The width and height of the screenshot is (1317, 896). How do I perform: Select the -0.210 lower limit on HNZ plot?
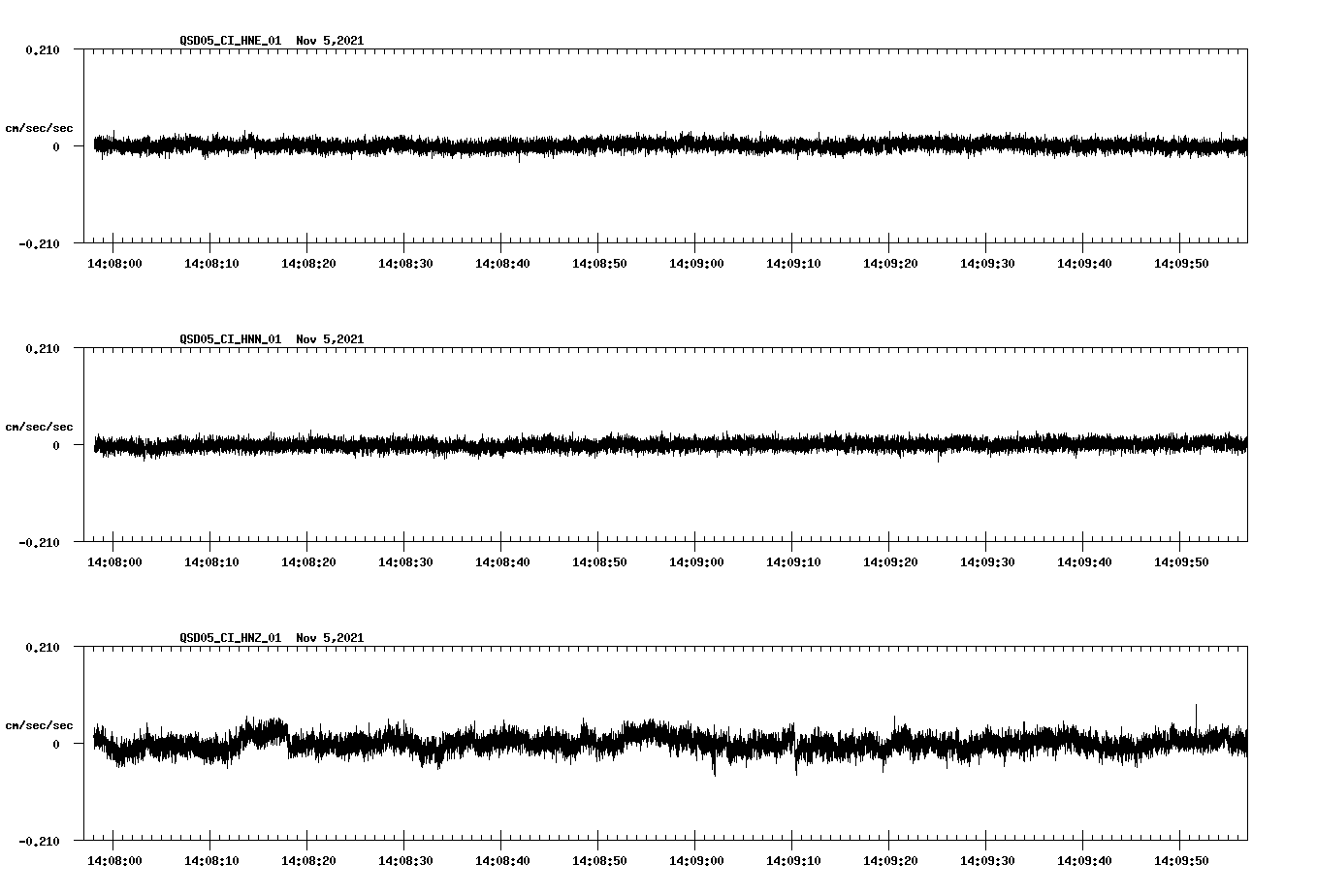tap(39, 841)
